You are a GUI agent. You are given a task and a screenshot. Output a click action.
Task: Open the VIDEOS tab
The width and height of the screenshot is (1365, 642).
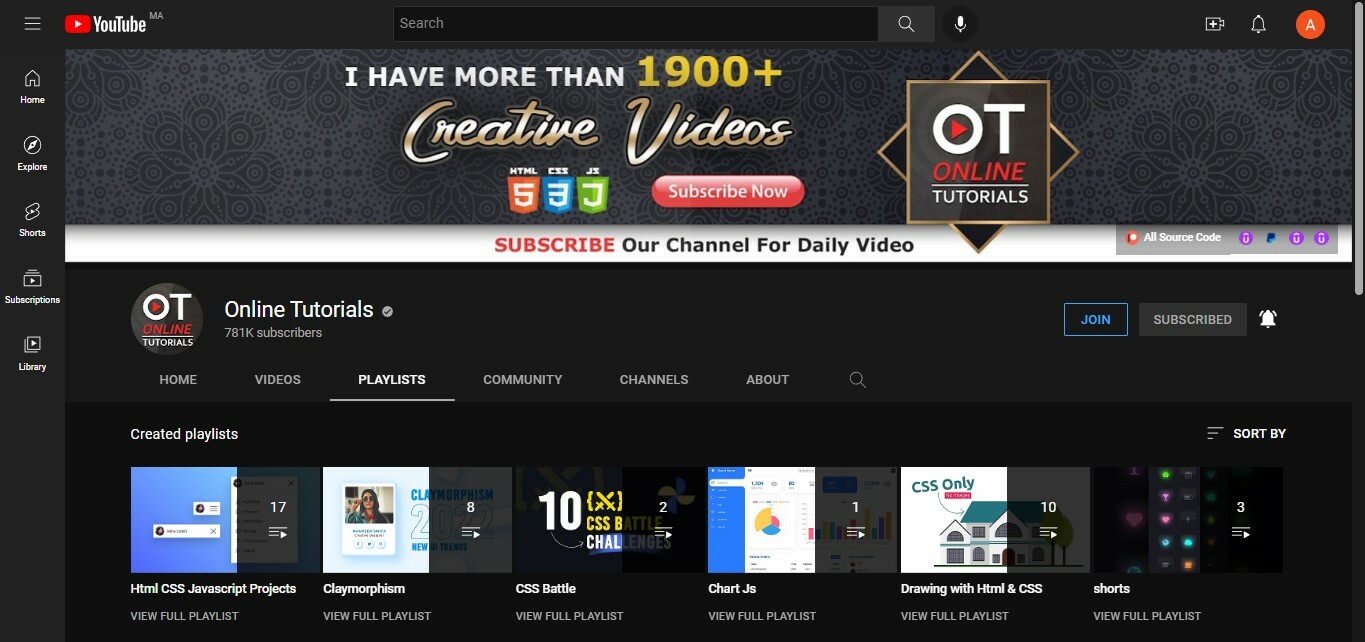tap(277, 380)
